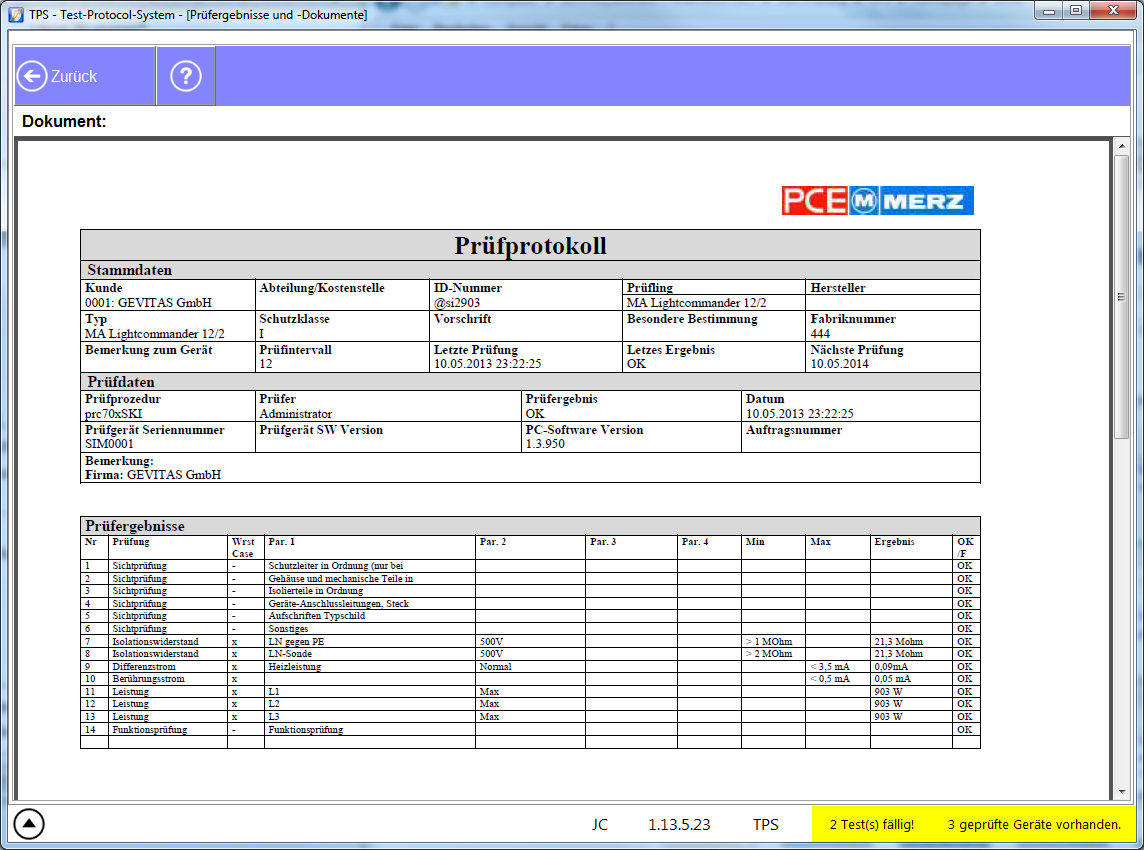Click ID-Nummer value '@si2903'
The width and height of the screenshot is (1144, 850).
[457, 302]
